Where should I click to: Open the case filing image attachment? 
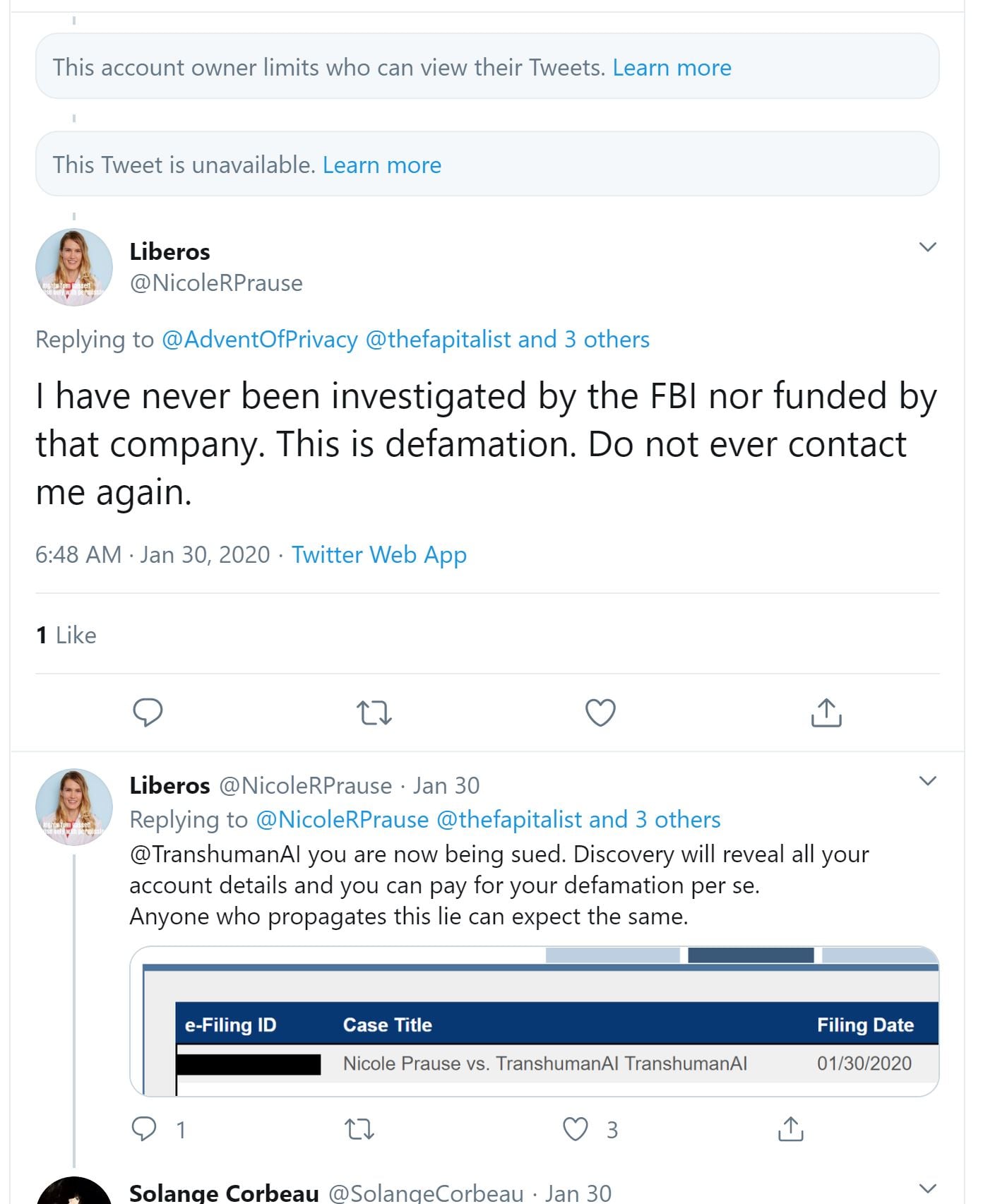point(534,1021)
